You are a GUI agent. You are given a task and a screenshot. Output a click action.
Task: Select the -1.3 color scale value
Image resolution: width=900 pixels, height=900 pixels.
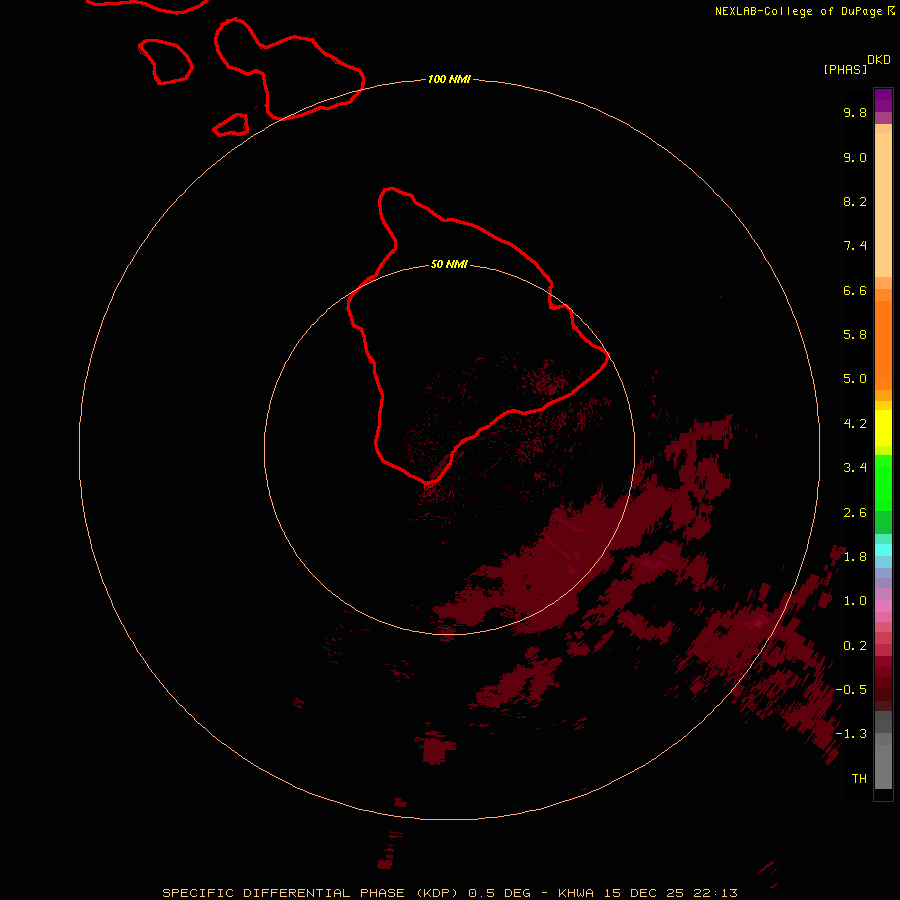coord(851,734)
